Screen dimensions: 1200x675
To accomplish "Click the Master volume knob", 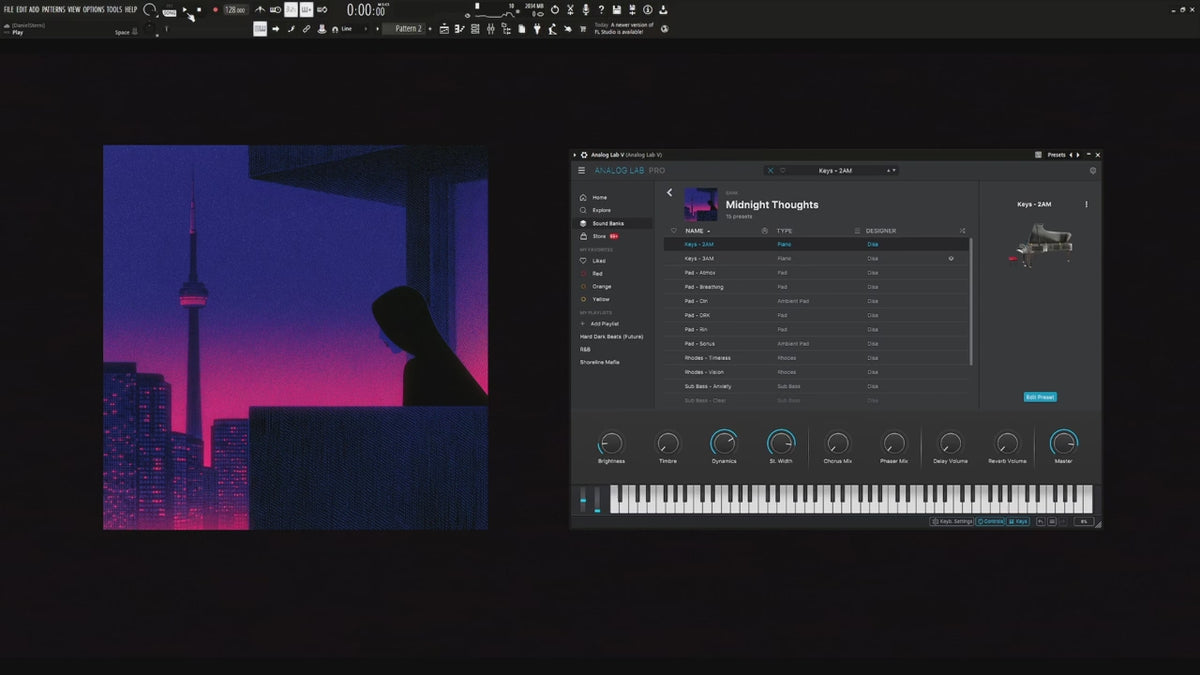I will click(1064, 443).
